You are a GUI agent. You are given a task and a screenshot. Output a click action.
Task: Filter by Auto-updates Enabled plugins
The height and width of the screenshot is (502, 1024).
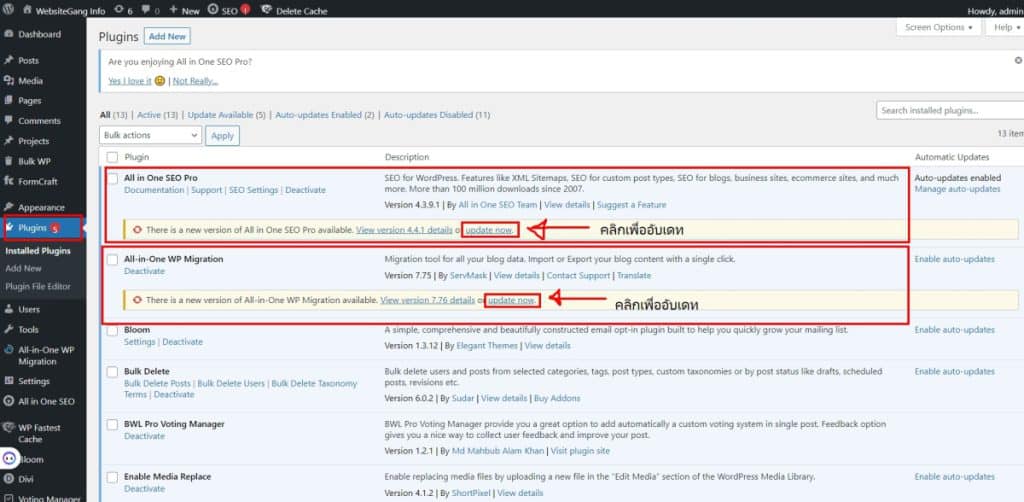pyautogui.click(x=325, y=115)
